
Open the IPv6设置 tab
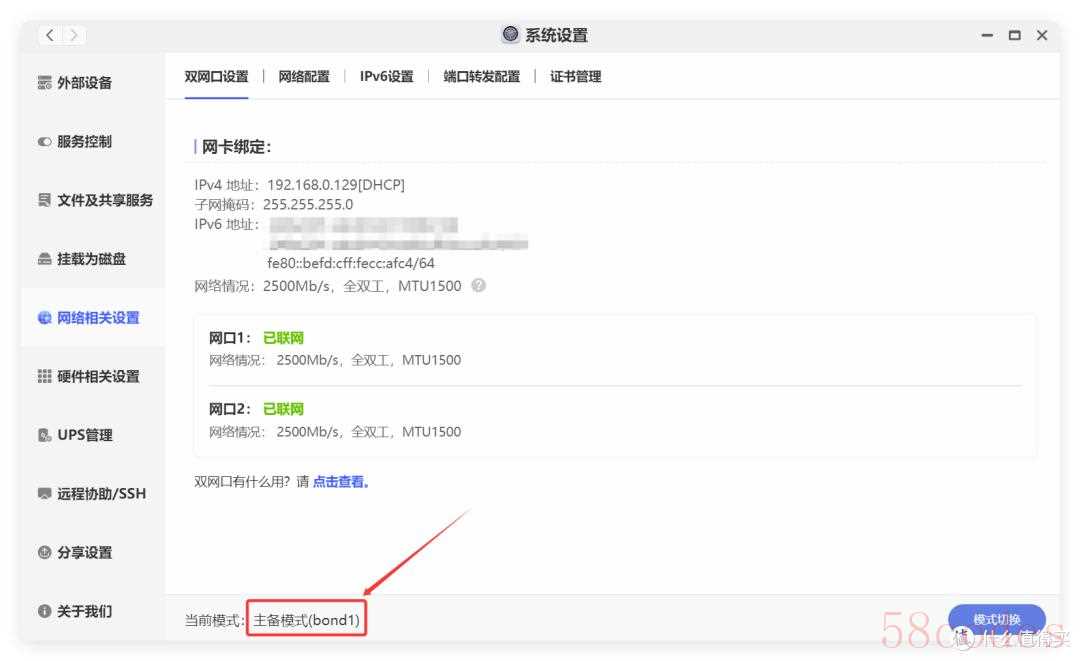pos(386,76)
